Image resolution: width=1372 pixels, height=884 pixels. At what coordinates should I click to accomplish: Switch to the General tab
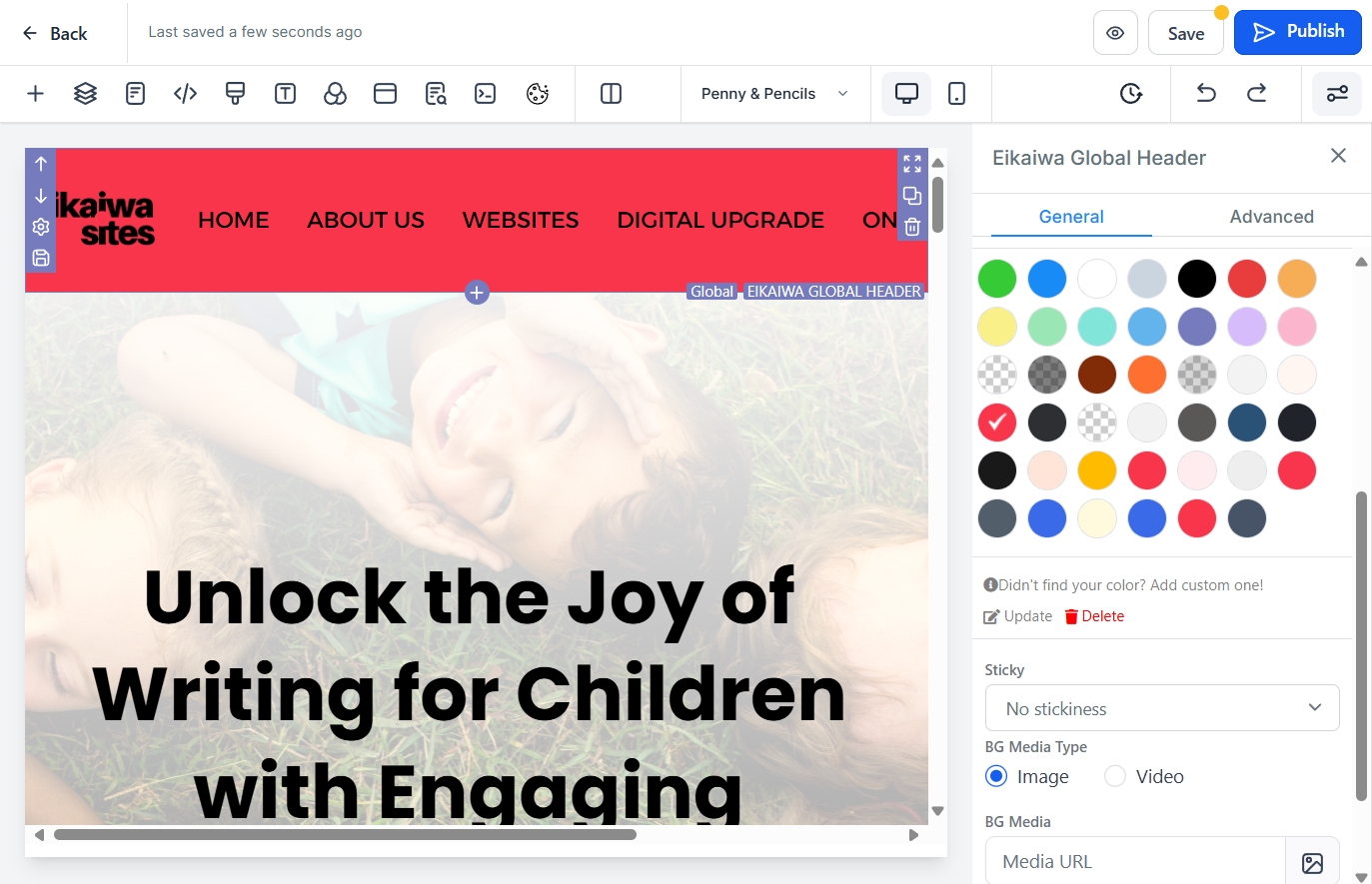coord(1071,217)
